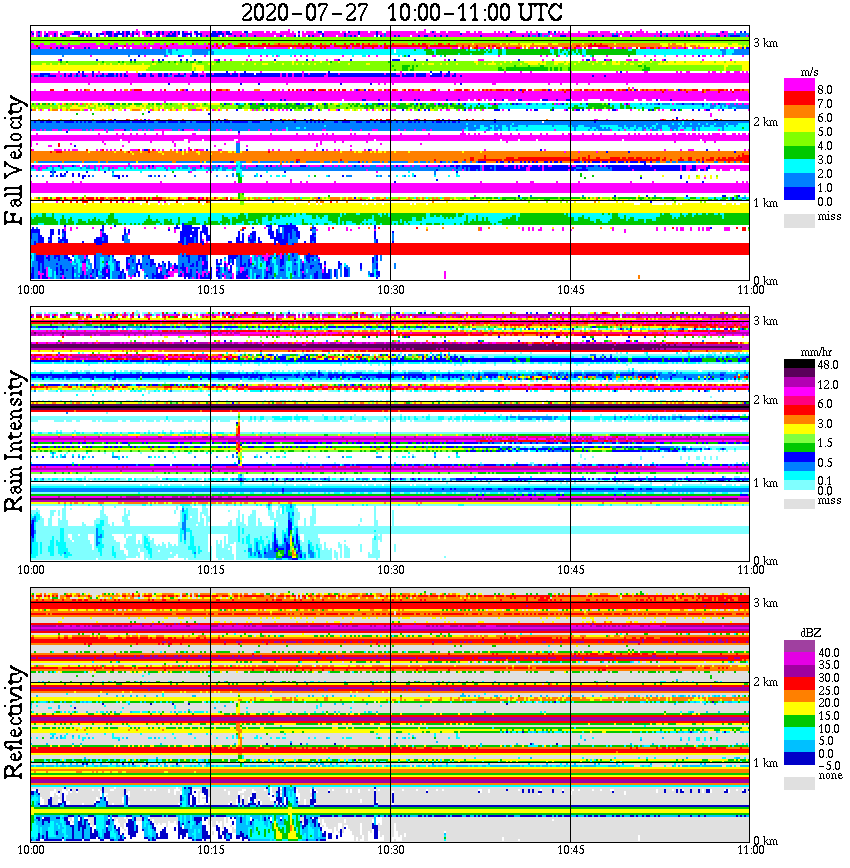Click the '2 km' height label of the Reflectivity plot
This screenshot has width=850, height=868.
765,682
